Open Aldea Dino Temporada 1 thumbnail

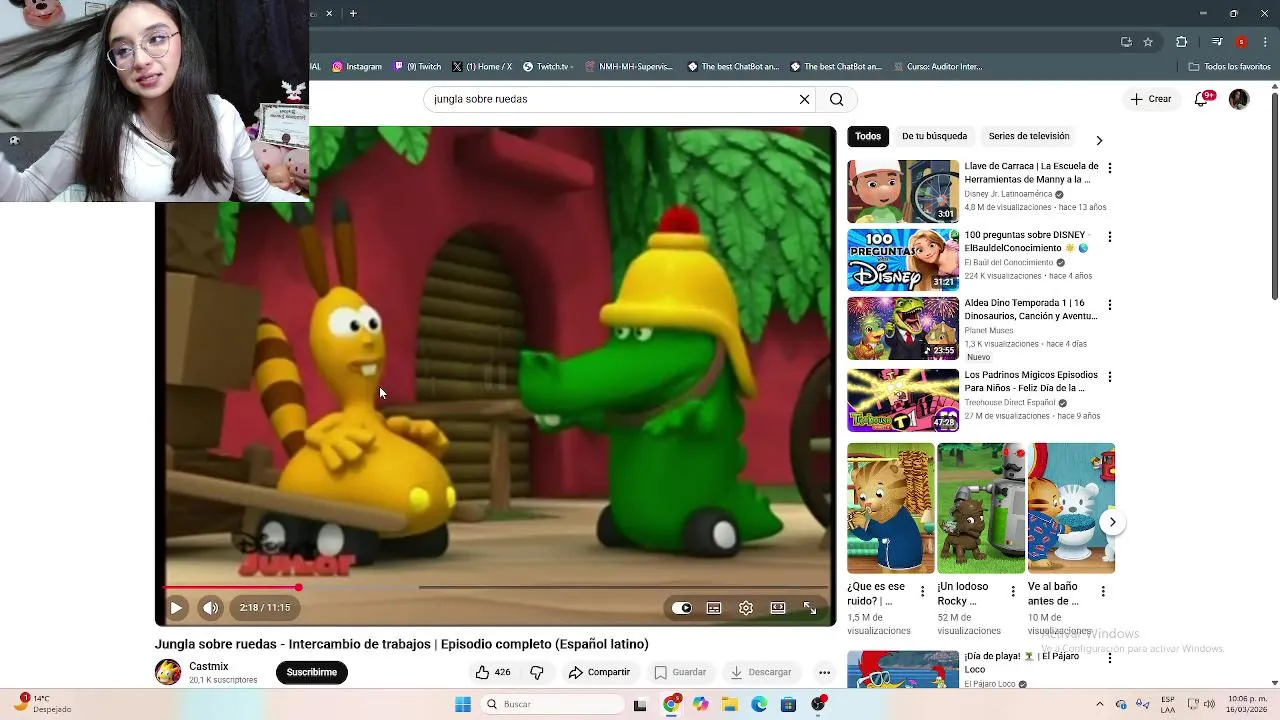click(903, 328)
